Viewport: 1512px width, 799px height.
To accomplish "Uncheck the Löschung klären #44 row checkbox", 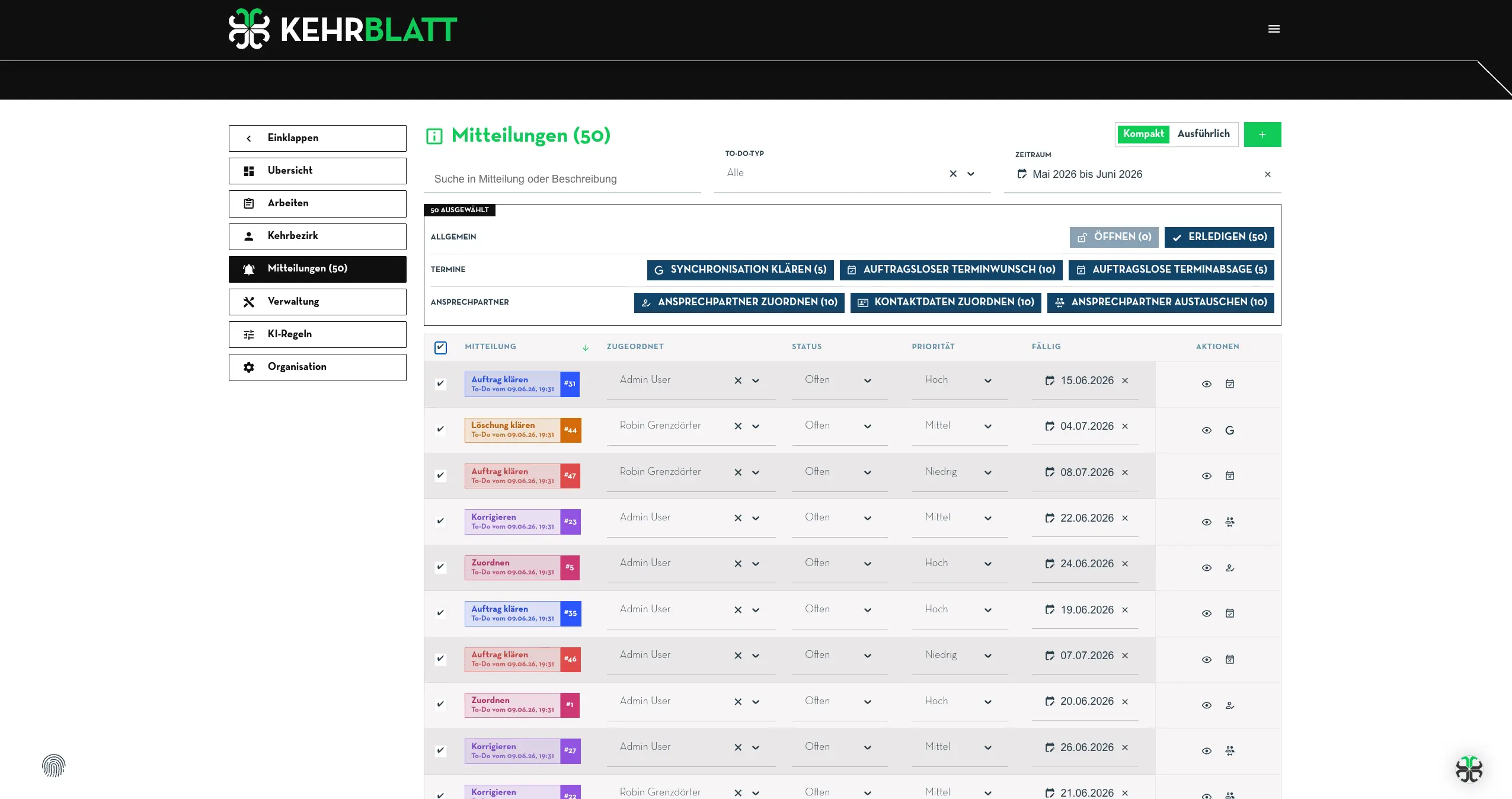I will pyautogui.click(x=440, y=429).
